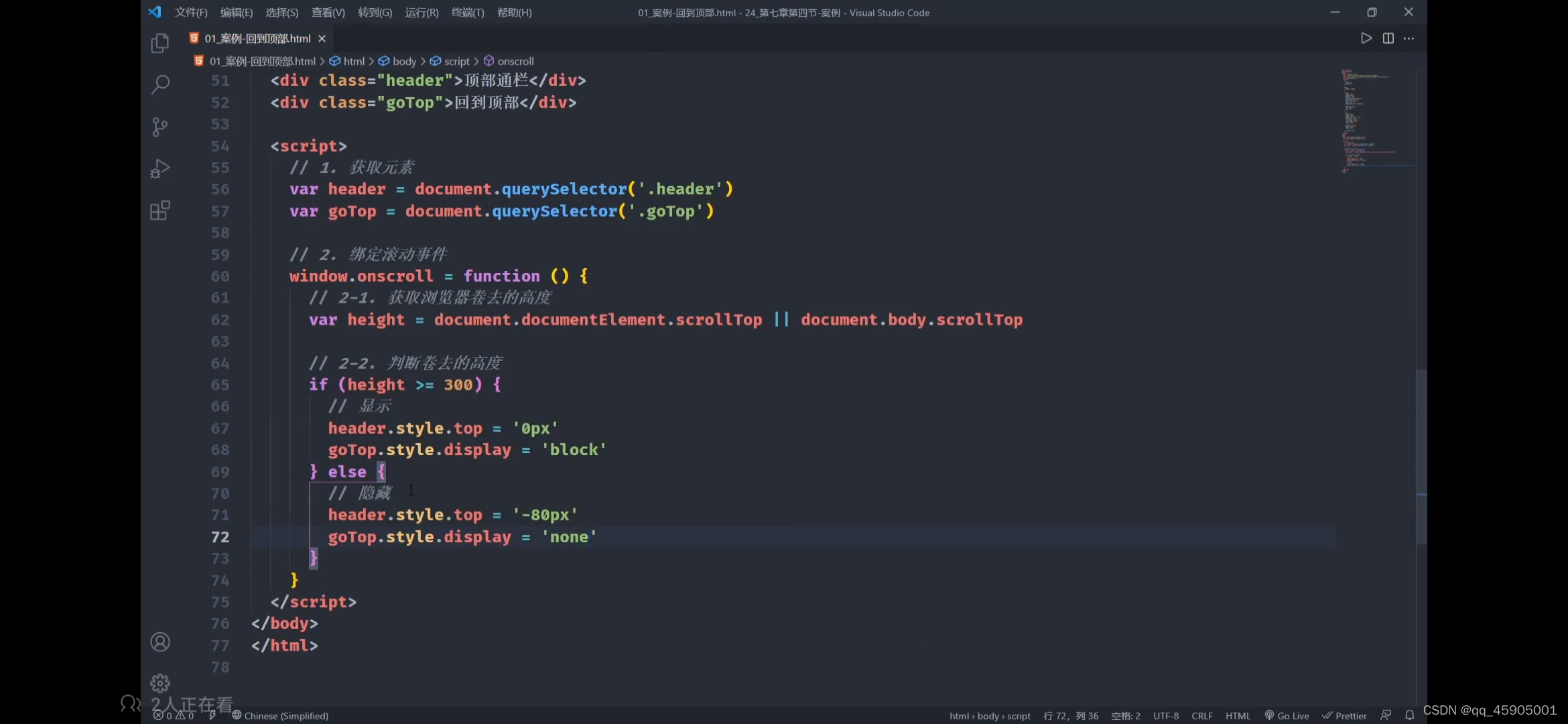Open the Explorer view in activity bar
1568x724 pixels.
tap(159, 44)
